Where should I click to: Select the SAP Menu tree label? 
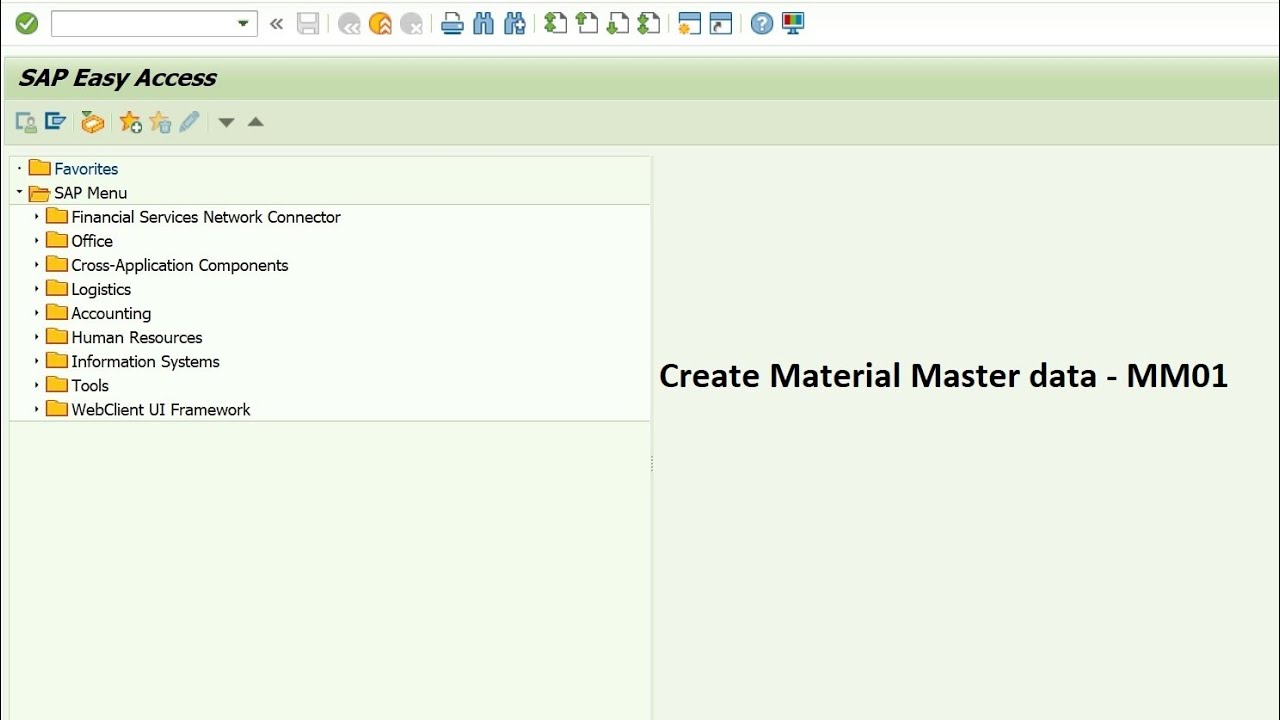tap(90, 193)
